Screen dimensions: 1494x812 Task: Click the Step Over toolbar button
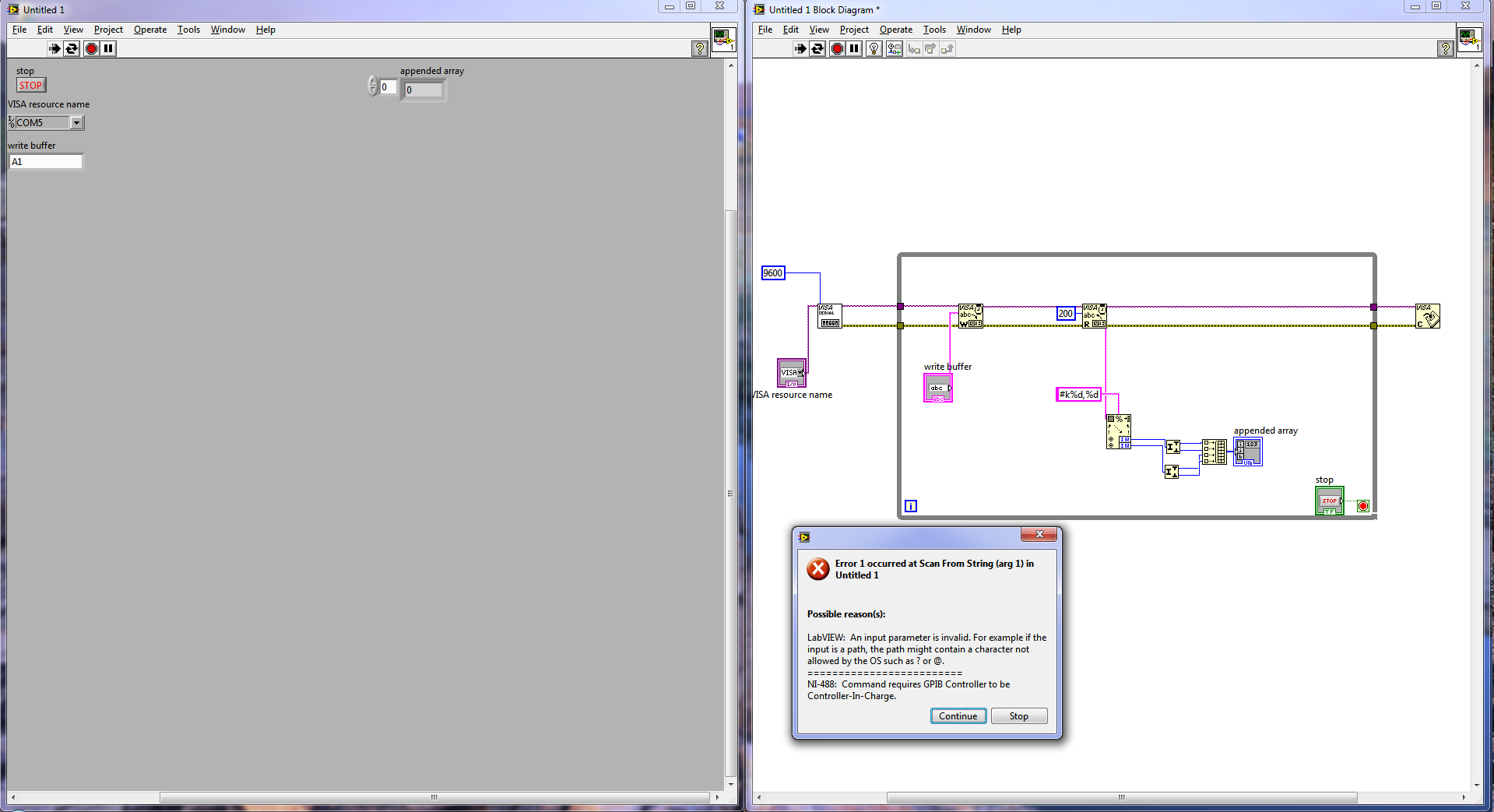click(930, 49)
